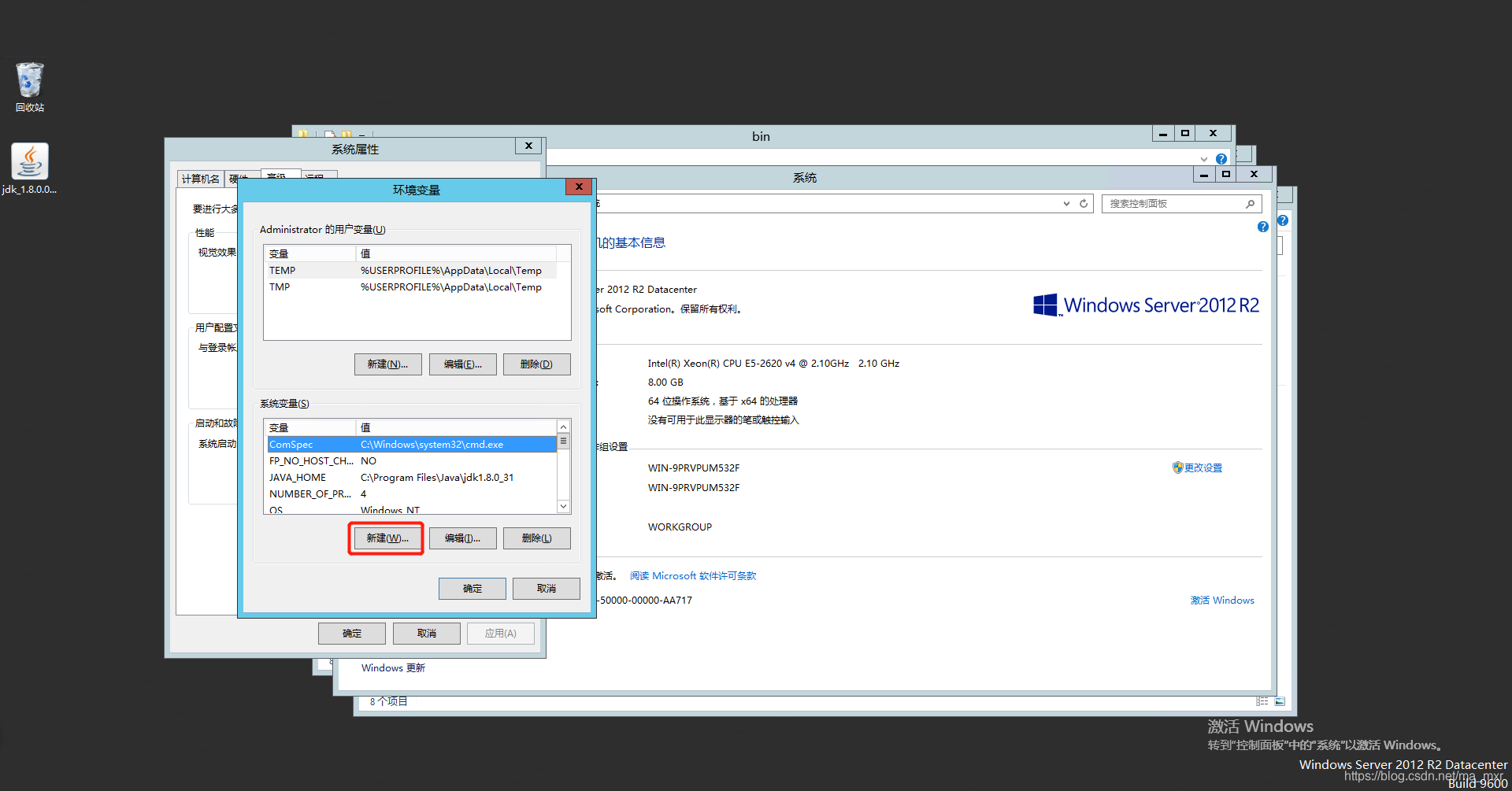
Task: Close the 环境变量 dialog
Action: point(579,187)
